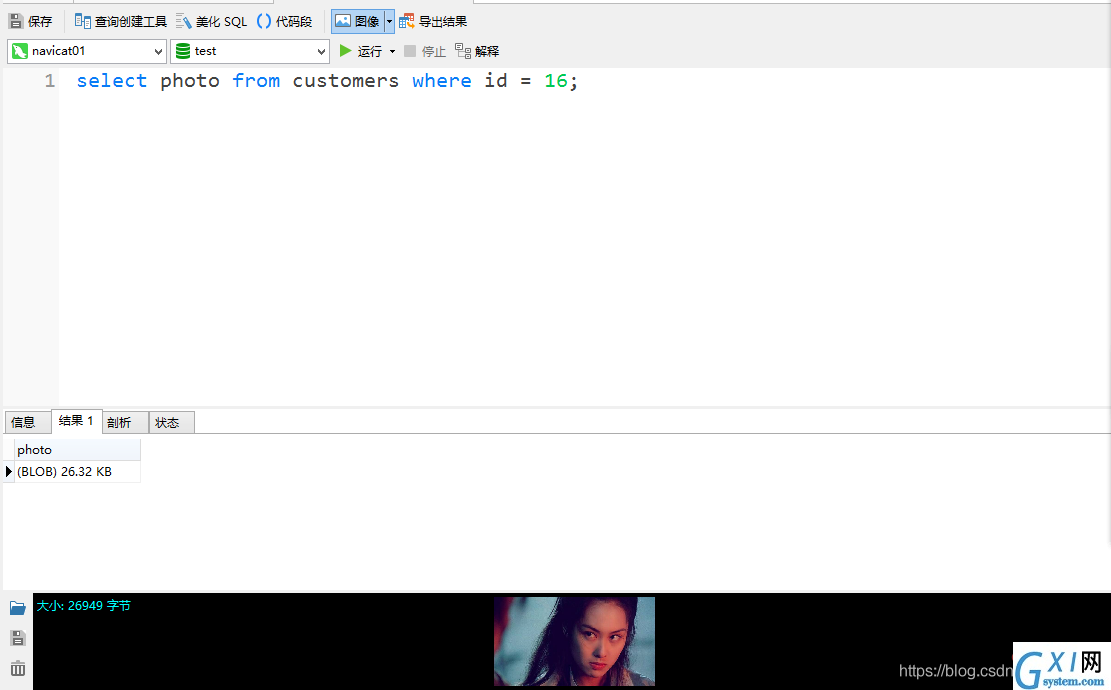Click Beautify SQL (美化 SQL)
This screenshot has height=690, width=1111.
click(x=211, y=21)
